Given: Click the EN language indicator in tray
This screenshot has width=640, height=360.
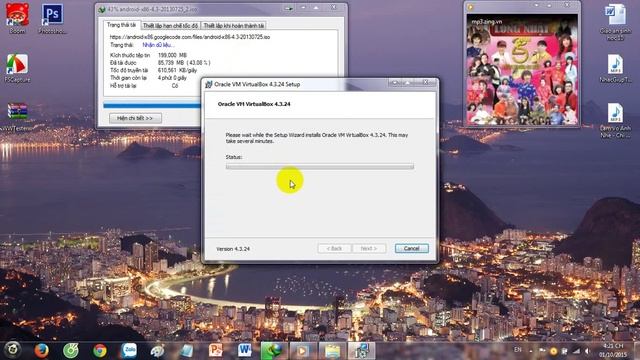Looking at the screenshot, I should [x=518, y=350].
